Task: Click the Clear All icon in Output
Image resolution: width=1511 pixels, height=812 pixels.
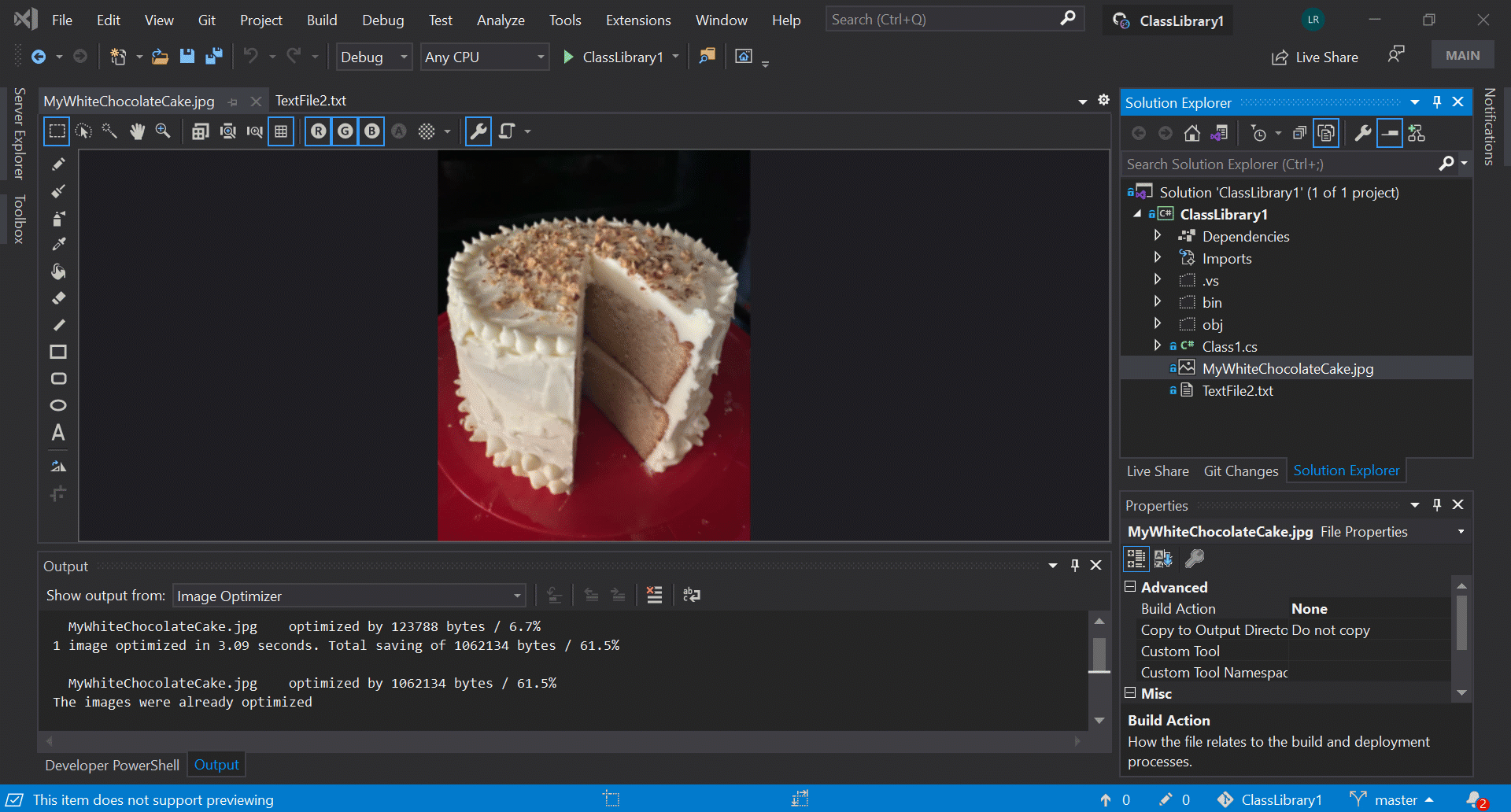Action: (x=654, y=596)
